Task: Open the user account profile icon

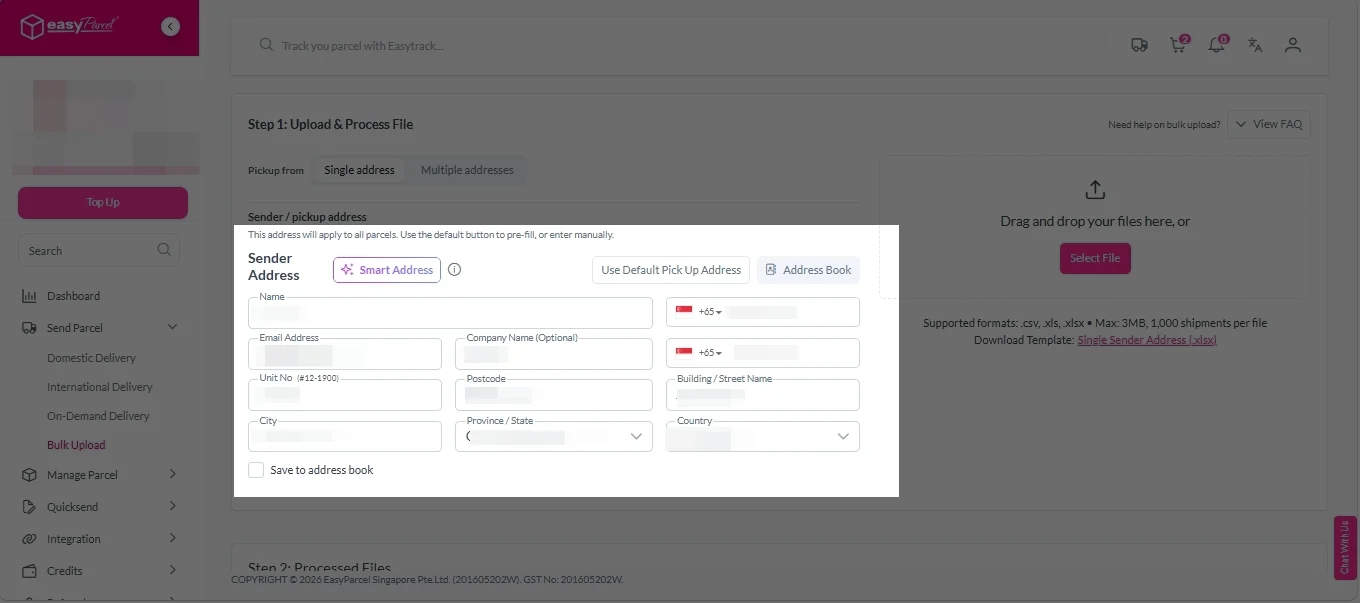Action: tap(1293, 45)
